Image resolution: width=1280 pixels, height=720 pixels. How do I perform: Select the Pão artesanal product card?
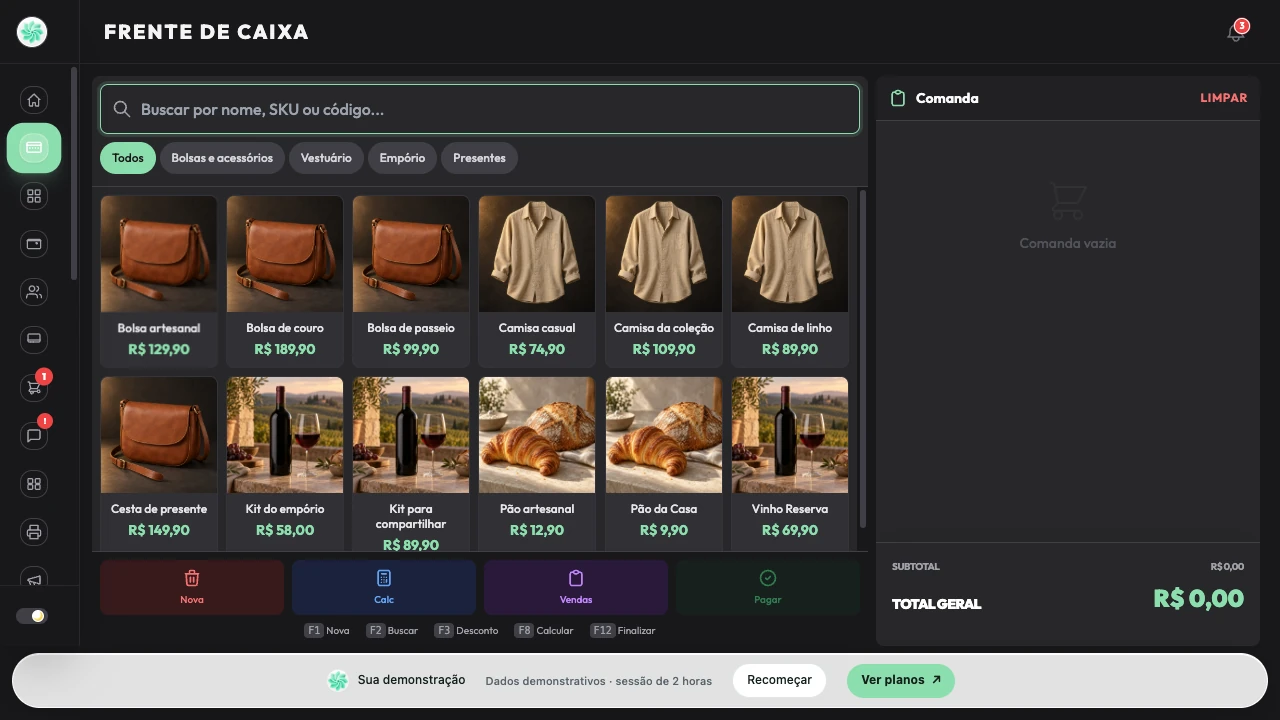(x=537, y=462)
